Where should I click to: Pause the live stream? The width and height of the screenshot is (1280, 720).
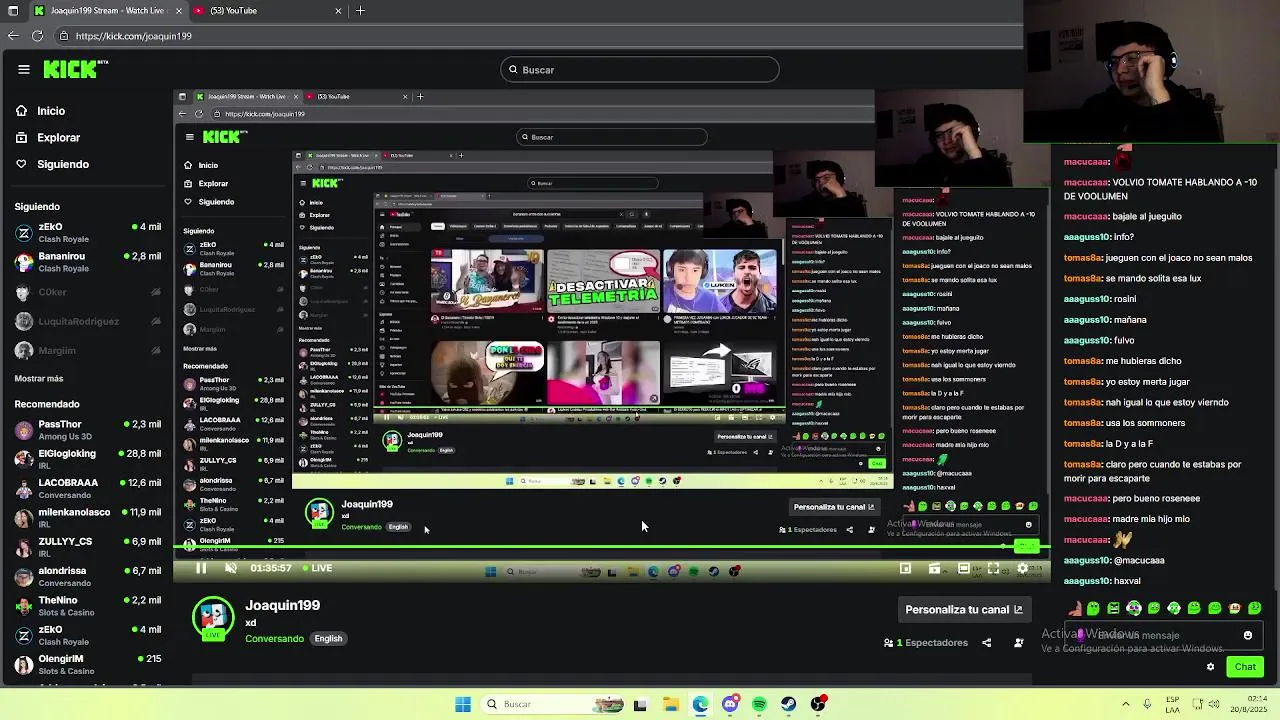coord(201,568)
